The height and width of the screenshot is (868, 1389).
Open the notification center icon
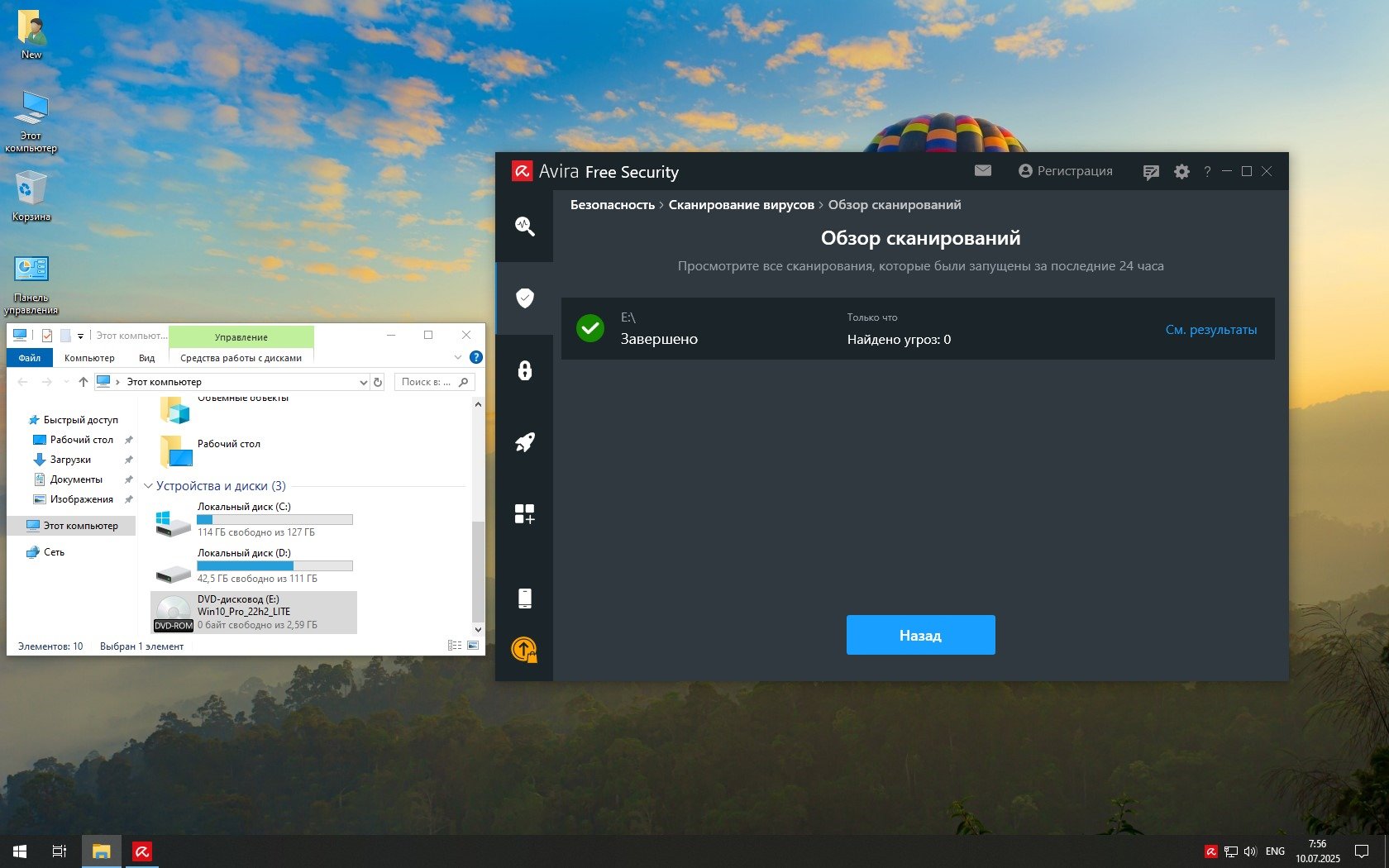(1361, 851)
